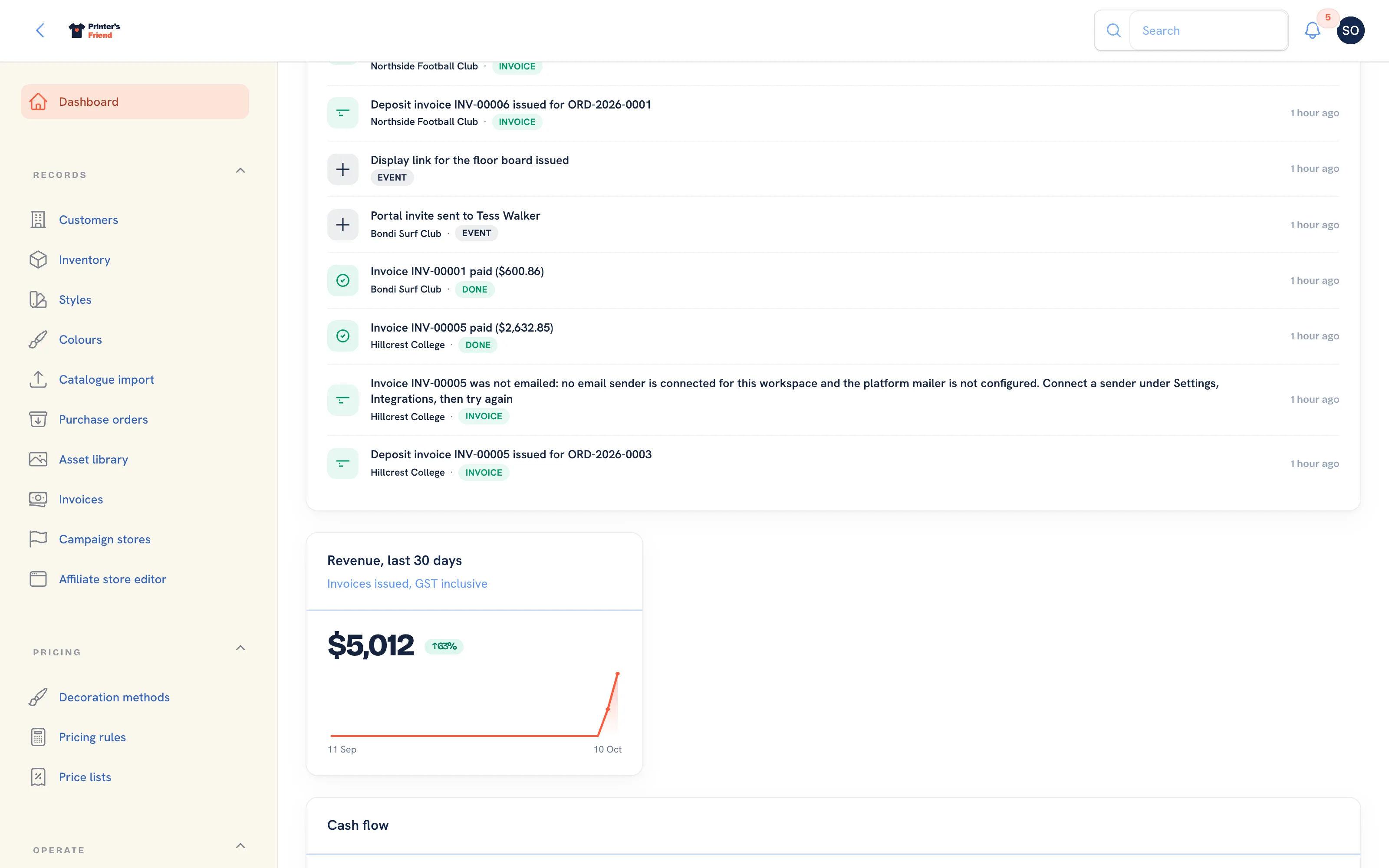
Task: Click the Inventory box icon
Action: click(x=38, y=260)
